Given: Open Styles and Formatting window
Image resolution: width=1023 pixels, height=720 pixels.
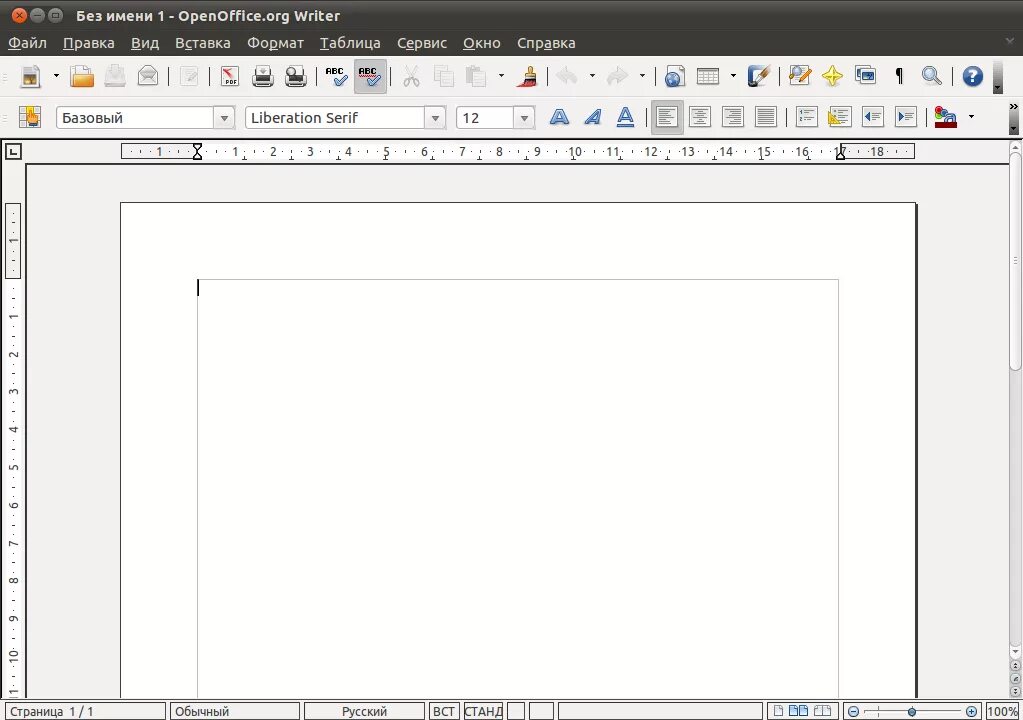Looking at the screenshot, I should (x=30, y=117).
